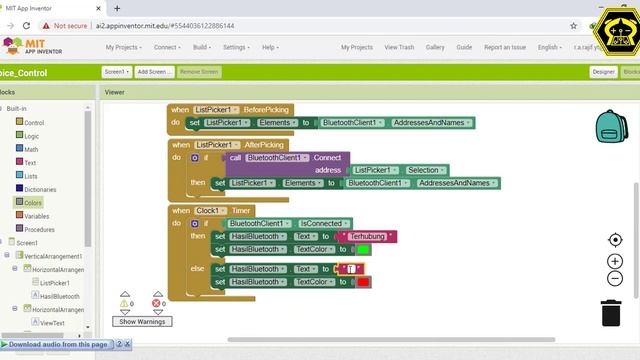The width and height of the screenshot is (640, 360).
Task: Click Report an Issue link
Action: [505, 47]
